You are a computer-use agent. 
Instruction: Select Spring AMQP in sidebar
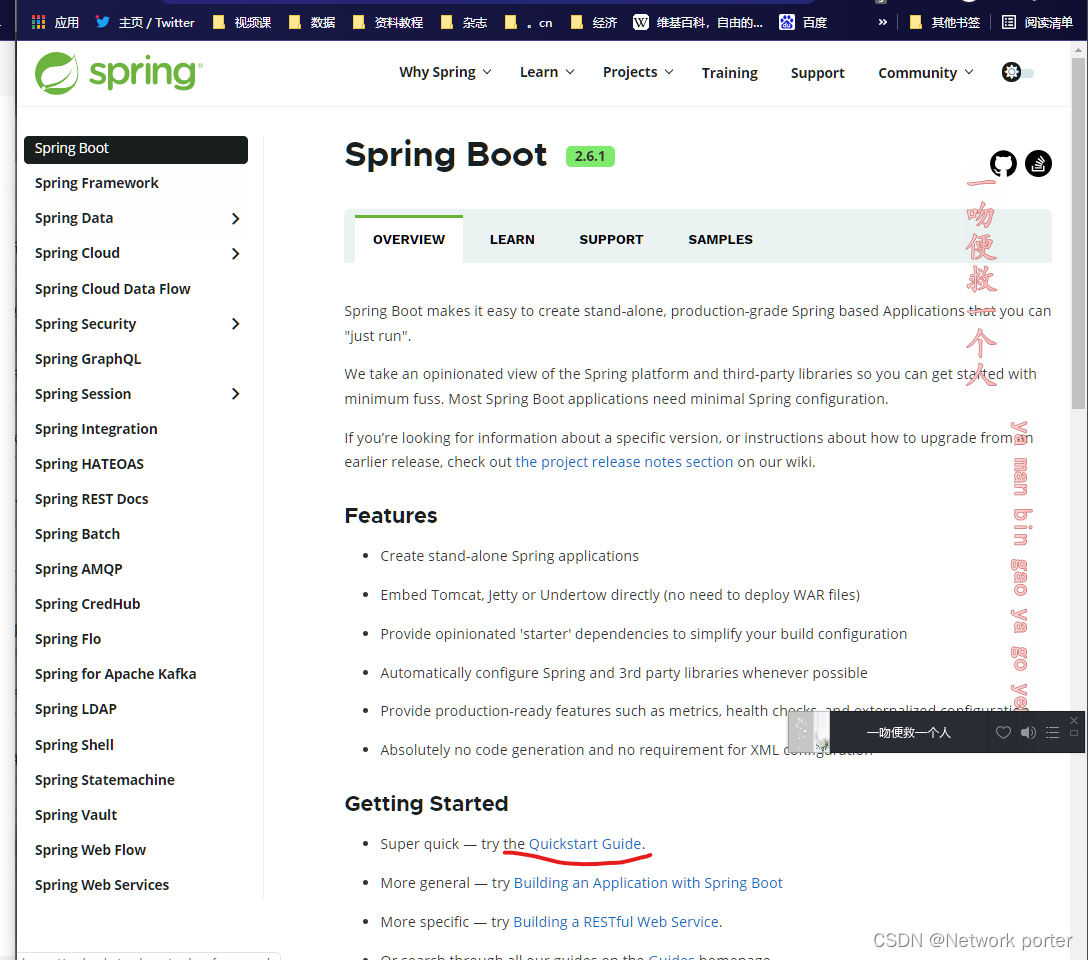[x=78, y=569]
